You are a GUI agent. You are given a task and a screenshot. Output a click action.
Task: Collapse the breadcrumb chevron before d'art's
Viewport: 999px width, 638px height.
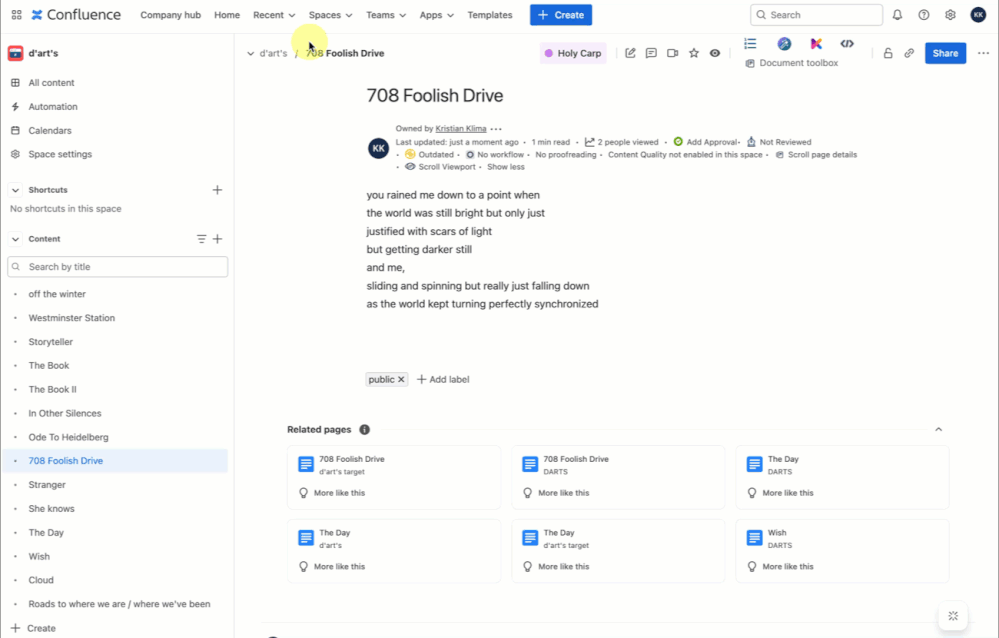[250, 54]
